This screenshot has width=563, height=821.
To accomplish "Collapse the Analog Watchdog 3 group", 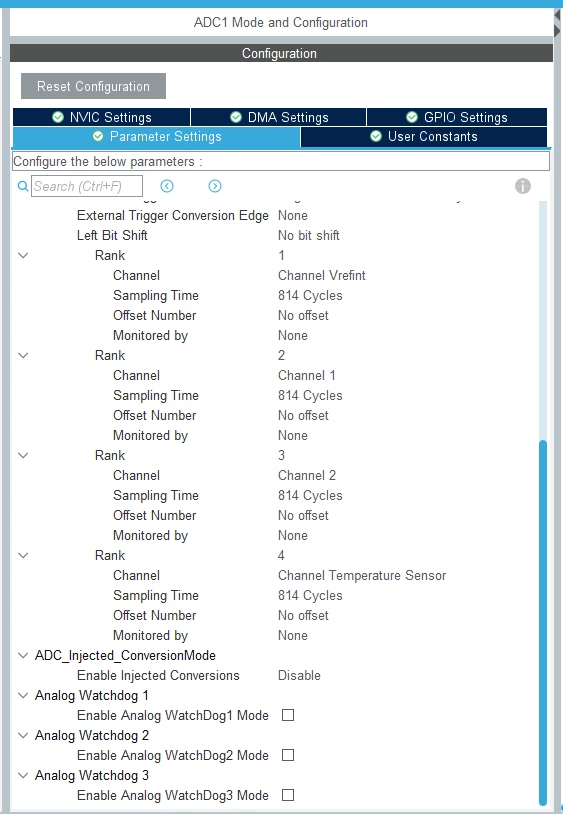I will pos(23,775).
